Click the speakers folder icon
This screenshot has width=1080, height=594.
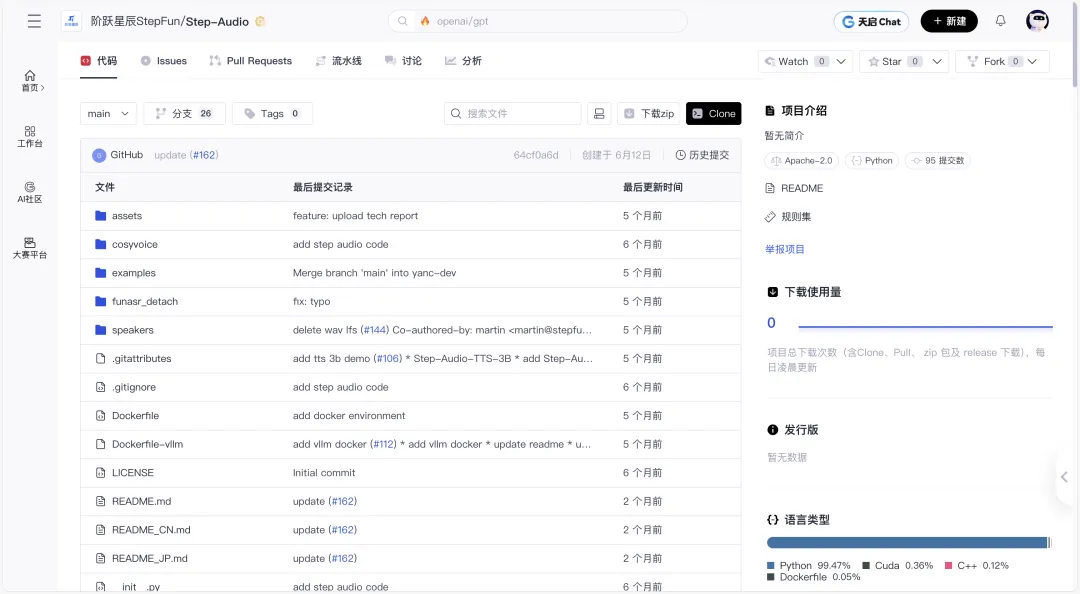(x=101, y=330)
